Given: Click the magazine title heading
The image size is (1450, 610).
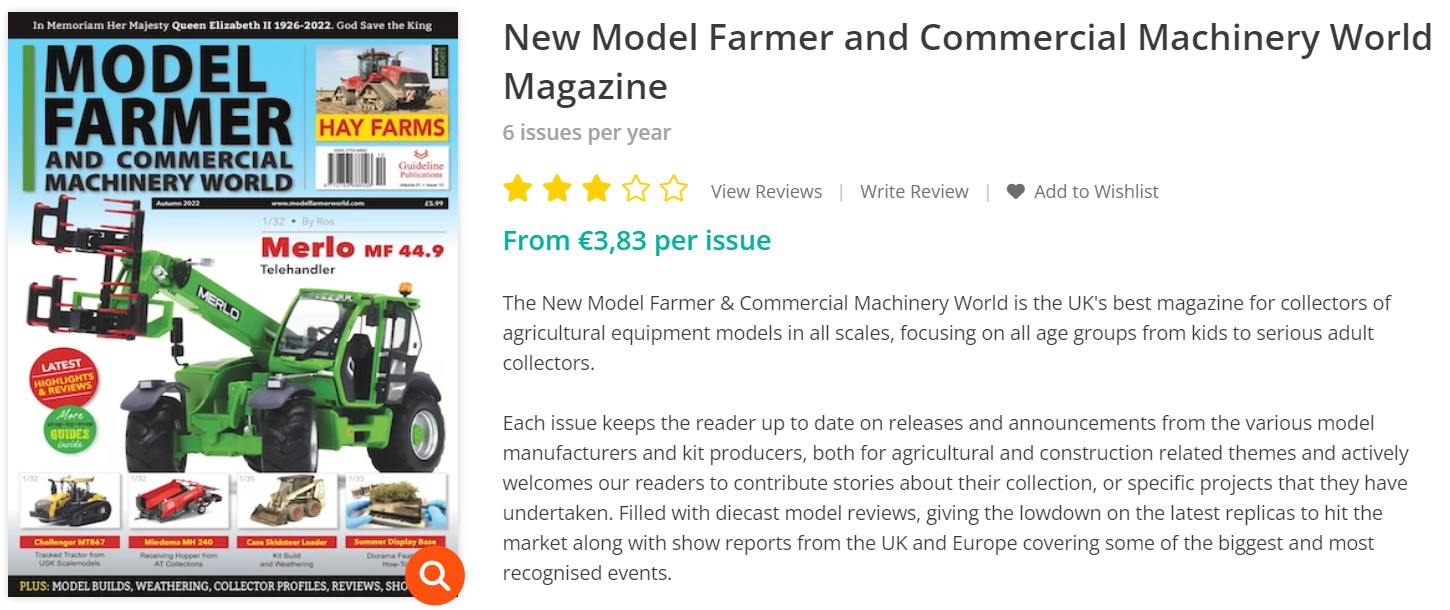Looking at the screenshot, I should (966, 62).
